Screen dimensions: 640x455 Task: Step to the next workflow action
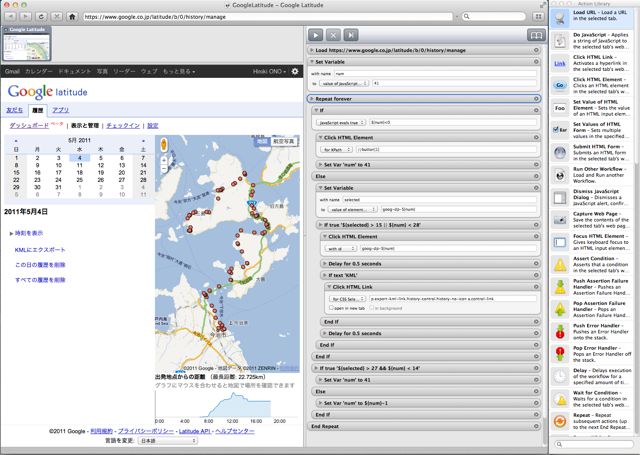pyautogui.click(x=351, y=35)
